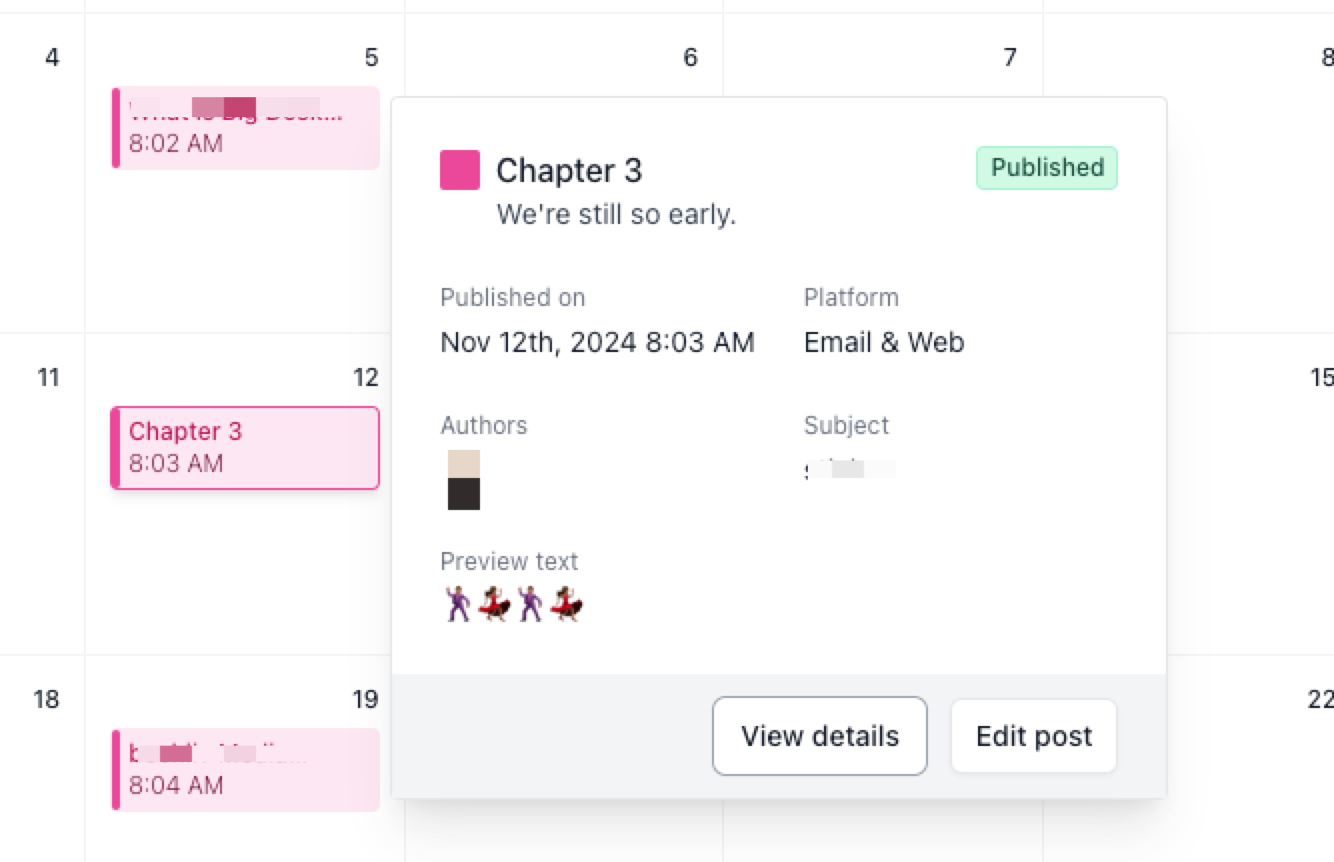Select the Chapter 3 event on the 12th

click(x=245, y=447)
